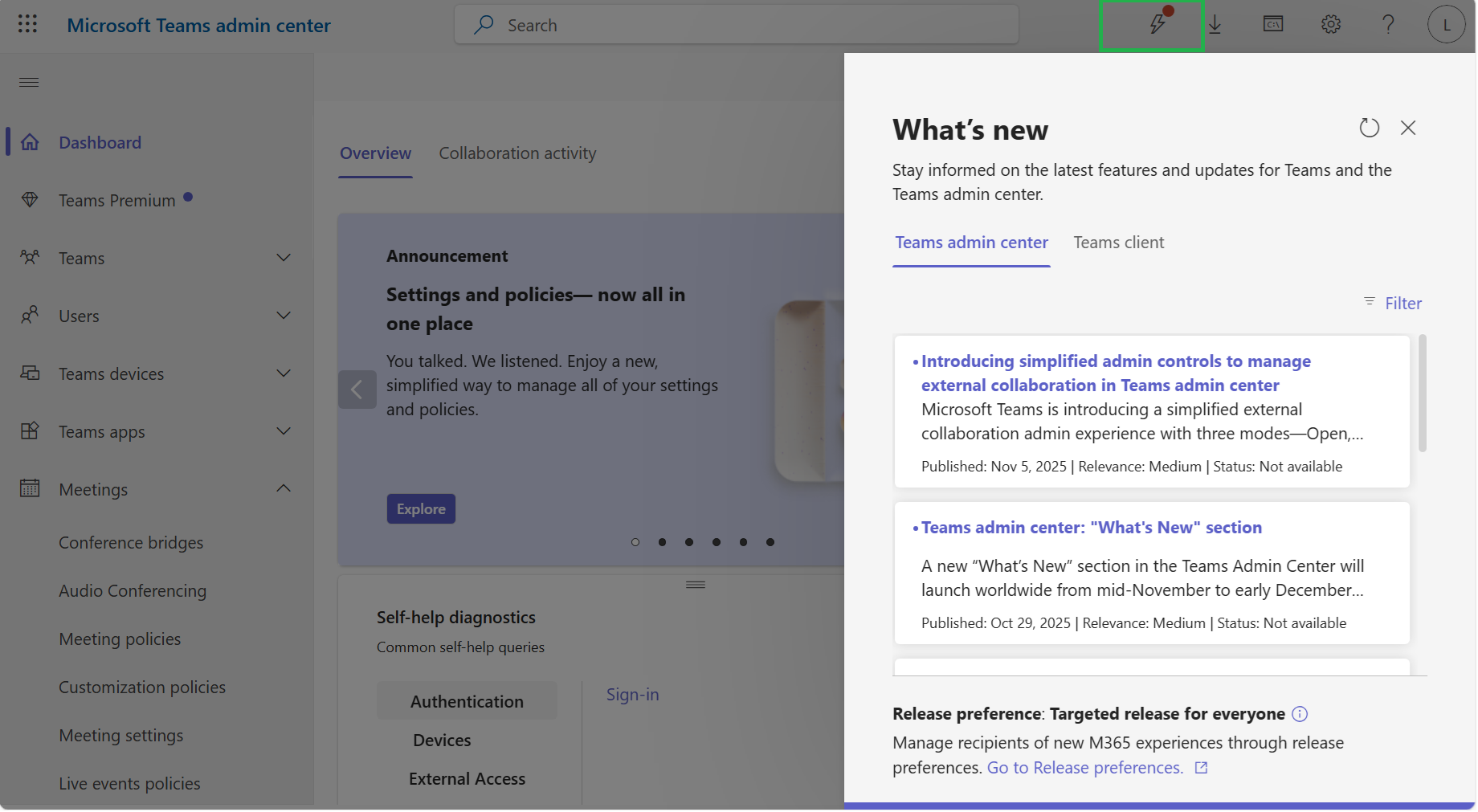Click the info icon next to Release preference
Image resolution: width=1478 pixels, height=812 pixels.
pos(1300,713)
